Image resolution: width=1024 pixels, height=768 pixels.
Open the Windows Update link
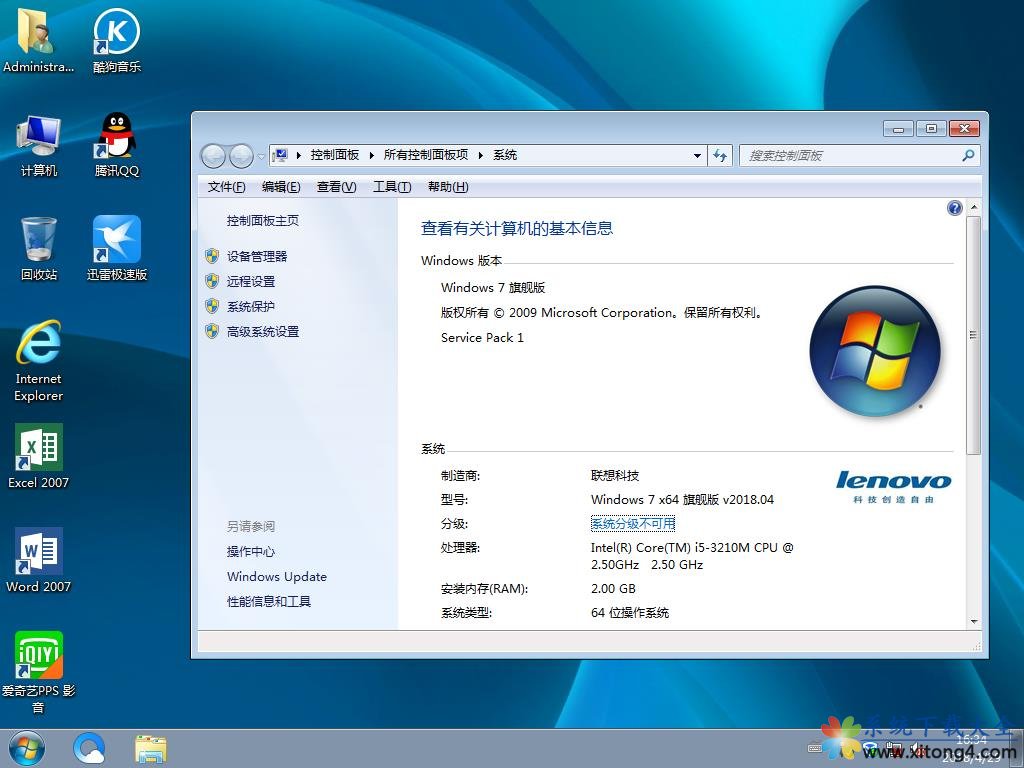point(277,577)
